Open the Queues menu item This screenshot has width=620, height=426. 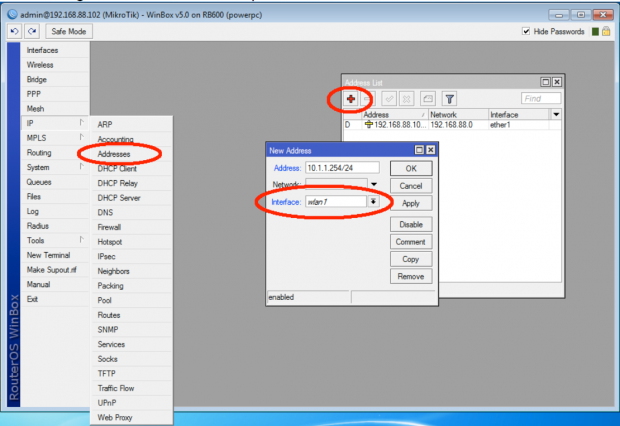coord(55,182)
